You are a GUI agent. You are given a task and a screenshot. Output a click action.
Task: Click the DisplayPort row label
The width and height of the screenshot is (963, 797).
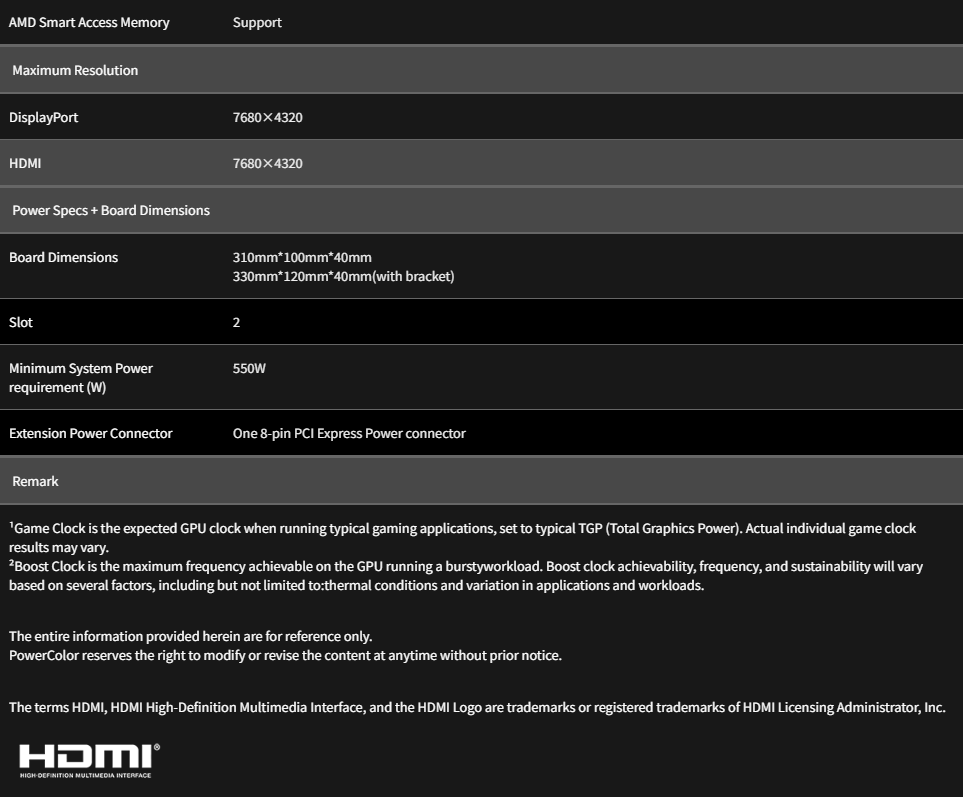(x=43, y=118)
